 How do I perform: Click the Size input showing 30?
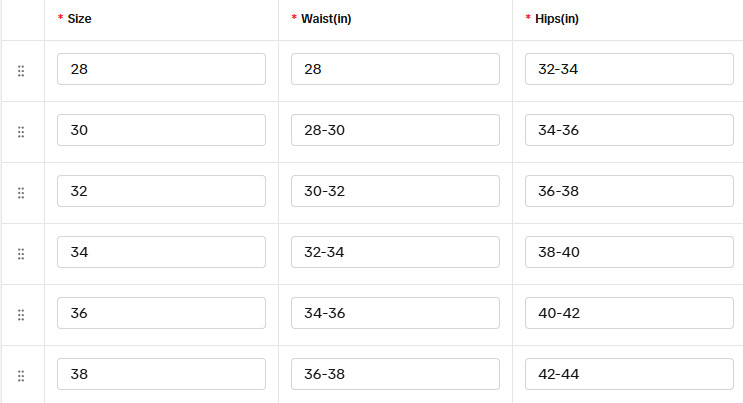tap(161, 130)
